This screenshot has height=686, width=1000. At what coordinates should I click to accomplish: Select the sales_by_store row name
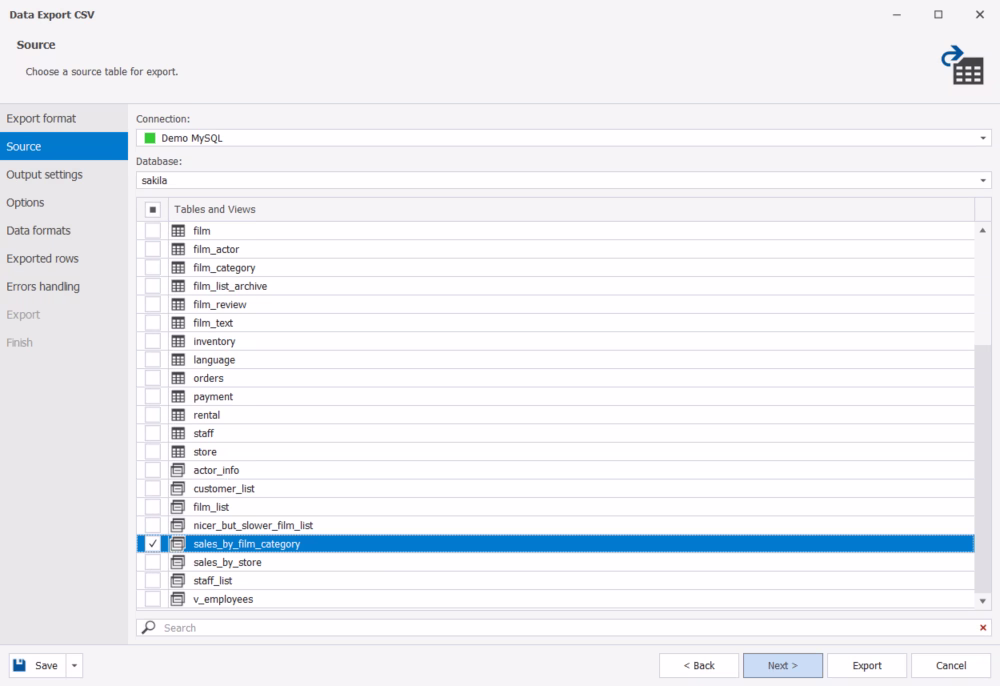coord(227,562)
